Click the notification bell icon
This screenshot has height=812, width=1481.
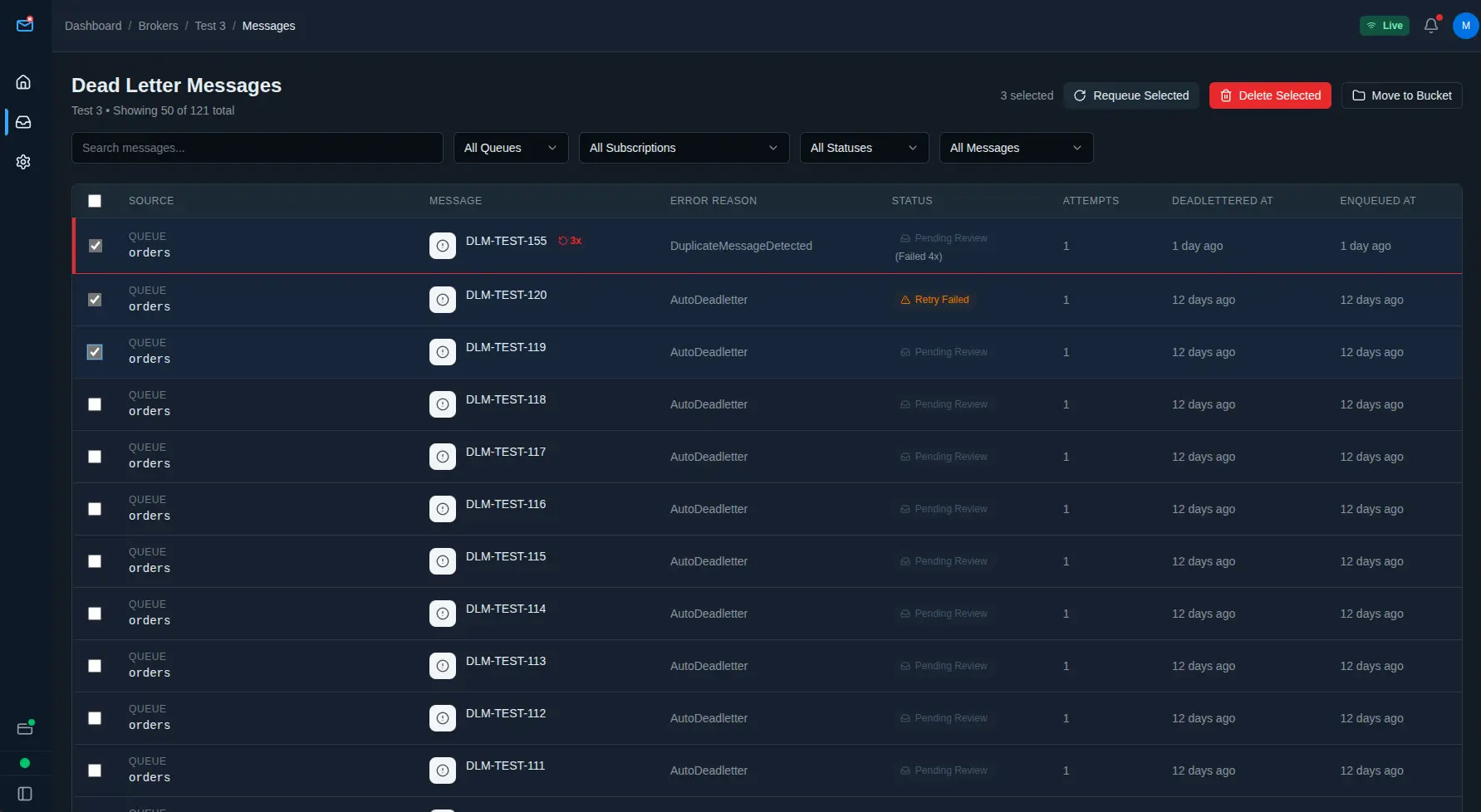1430,26
